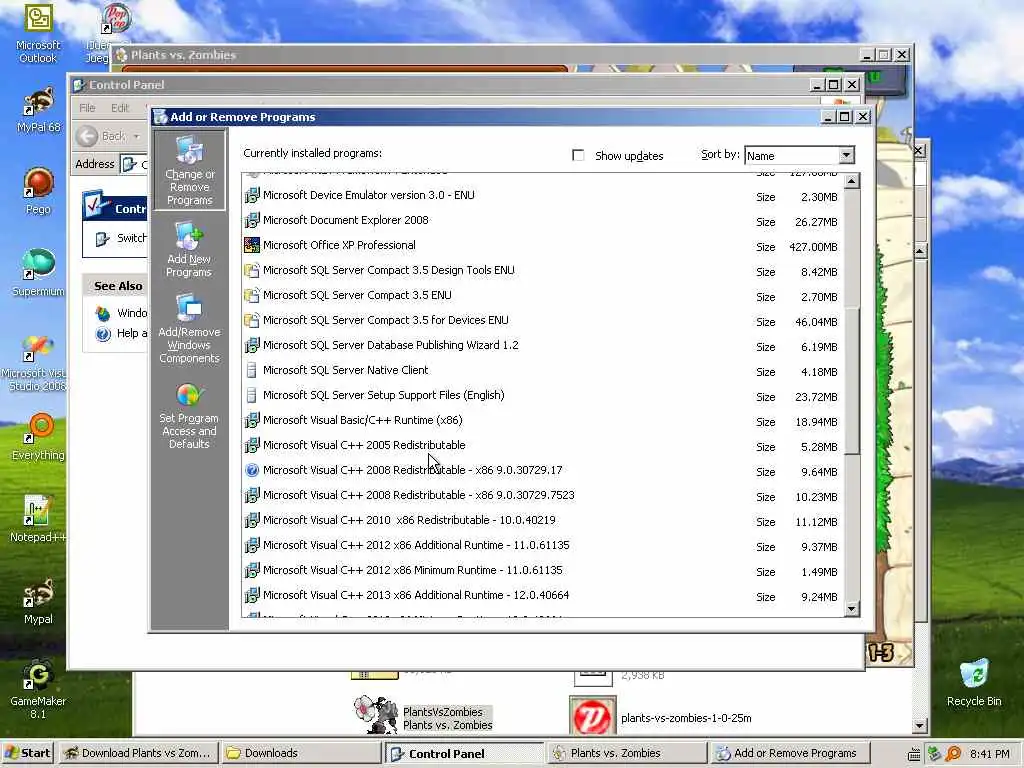Click program list scrollbar down arrow
Image resolution: width=1024 pixels, height=768 pixels.
coord(852,609)
